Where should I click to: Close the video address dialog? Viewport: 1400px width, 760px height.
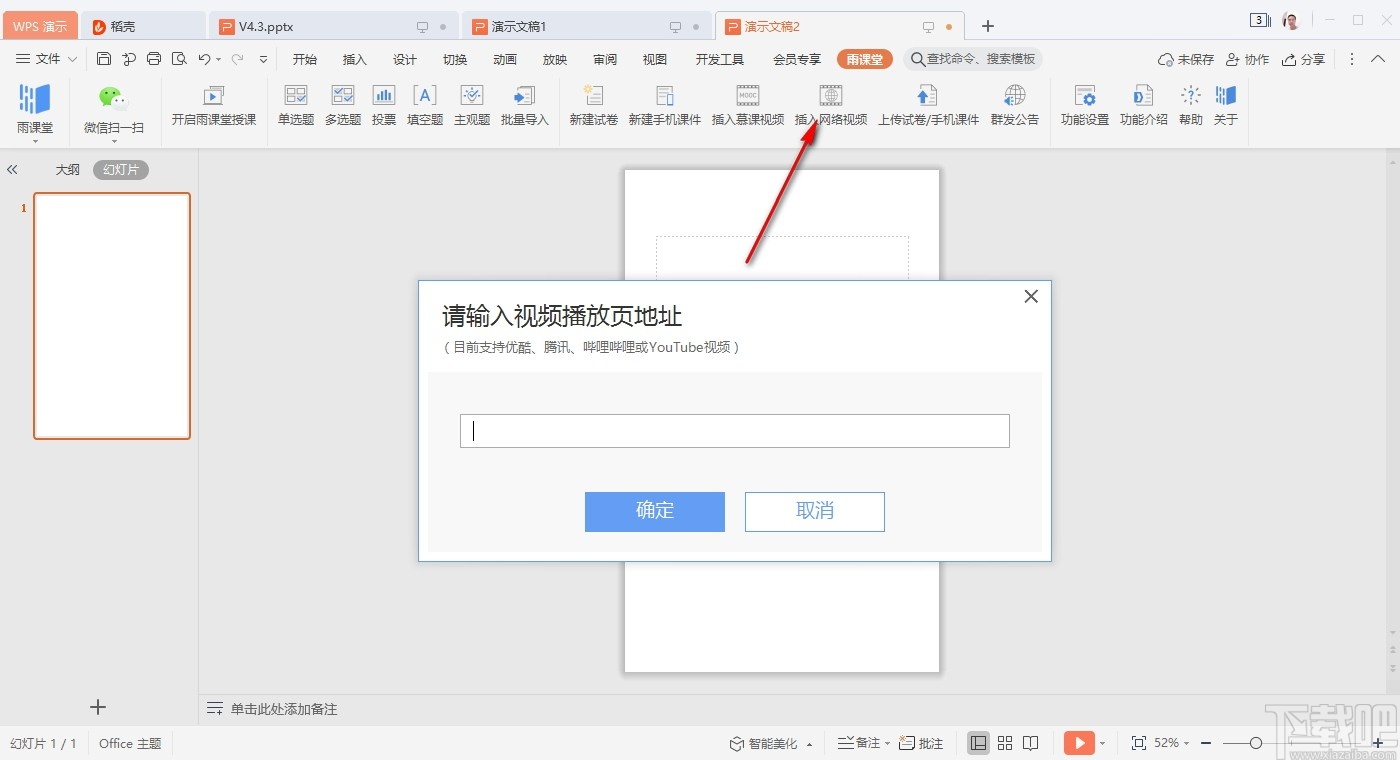[x=1031, y=296]
